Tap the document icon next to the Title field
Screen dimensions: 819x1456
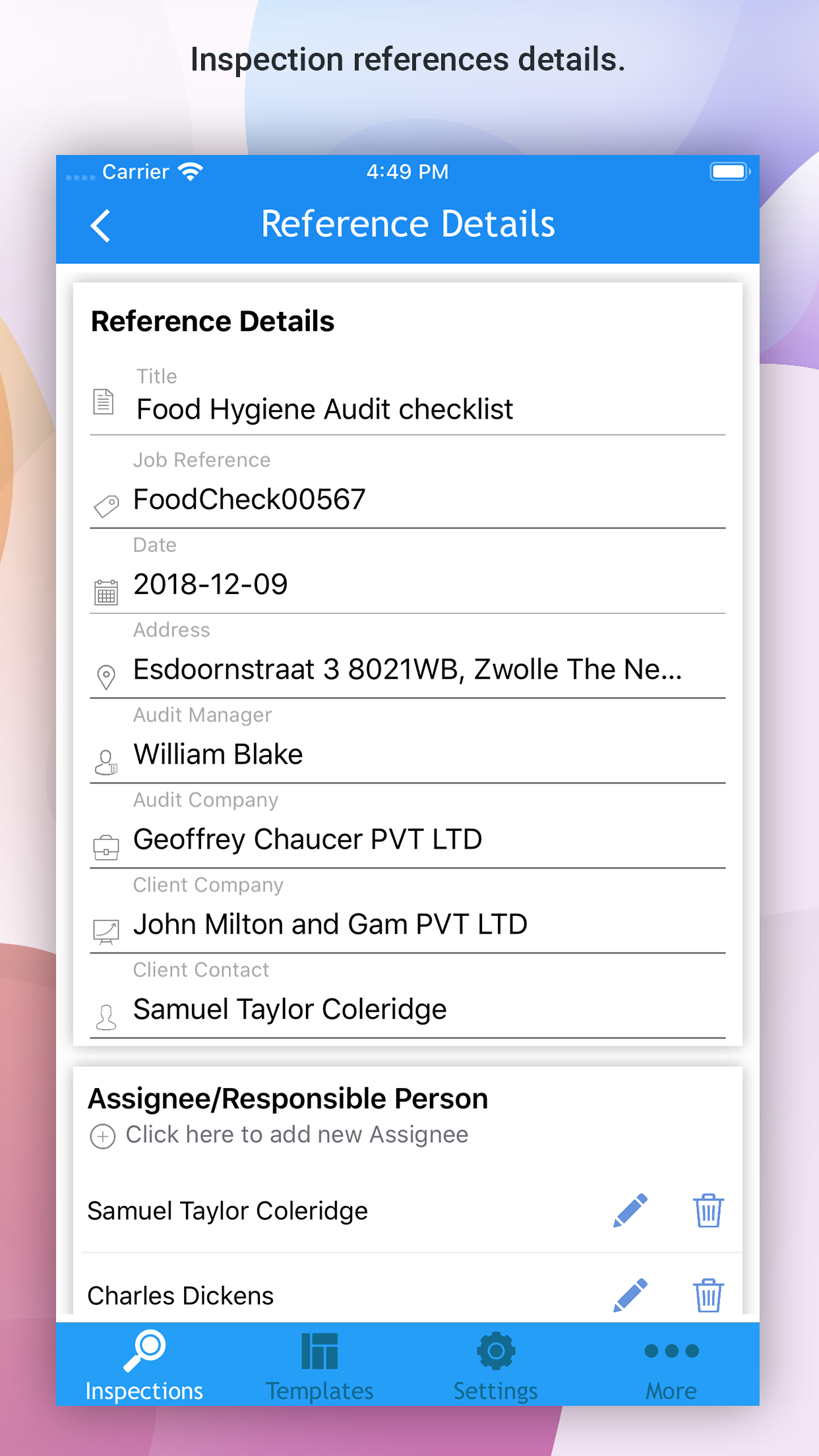(x=106, y=402)
